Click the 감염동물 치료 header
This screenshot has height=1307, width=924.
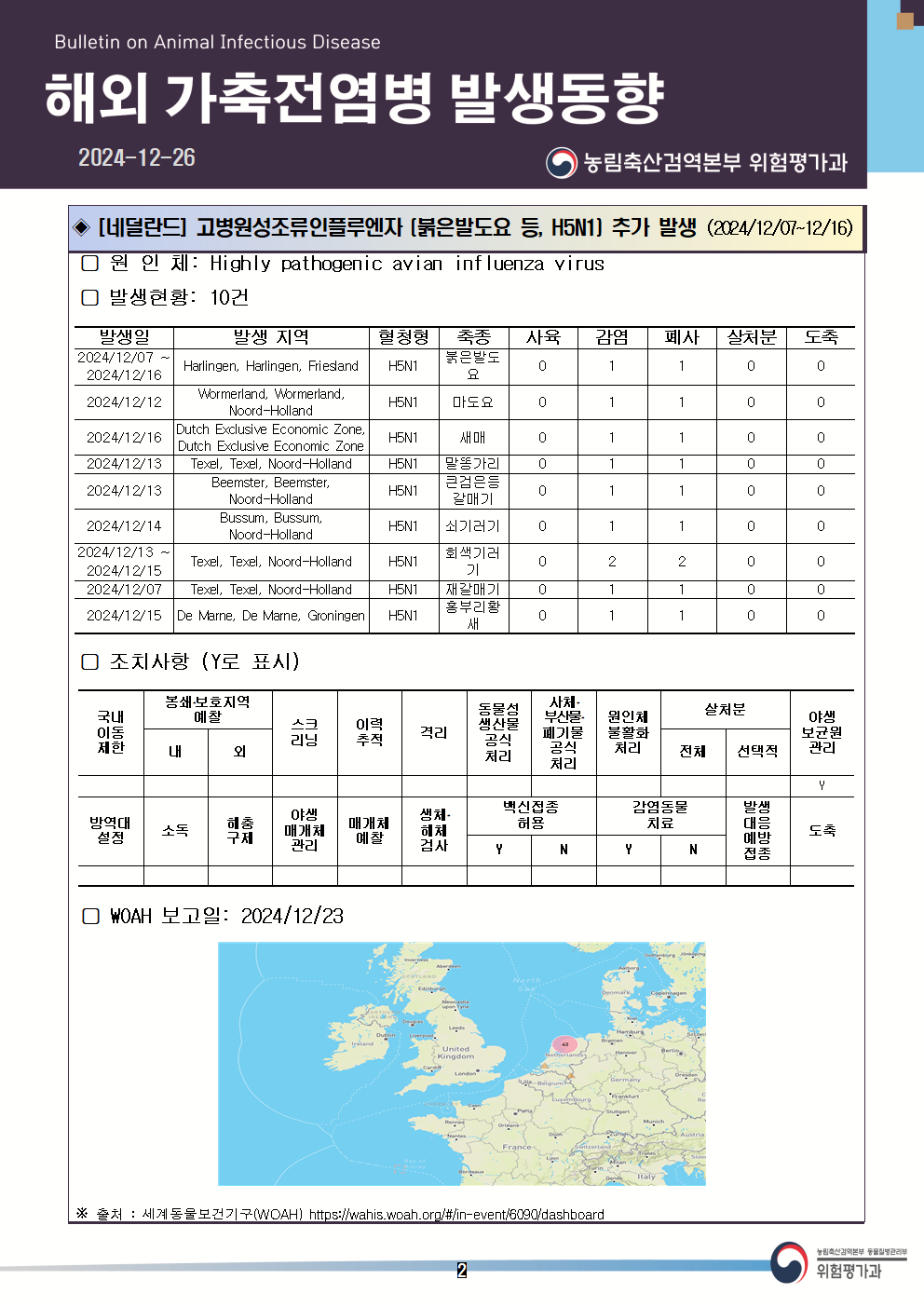(660, 815)
